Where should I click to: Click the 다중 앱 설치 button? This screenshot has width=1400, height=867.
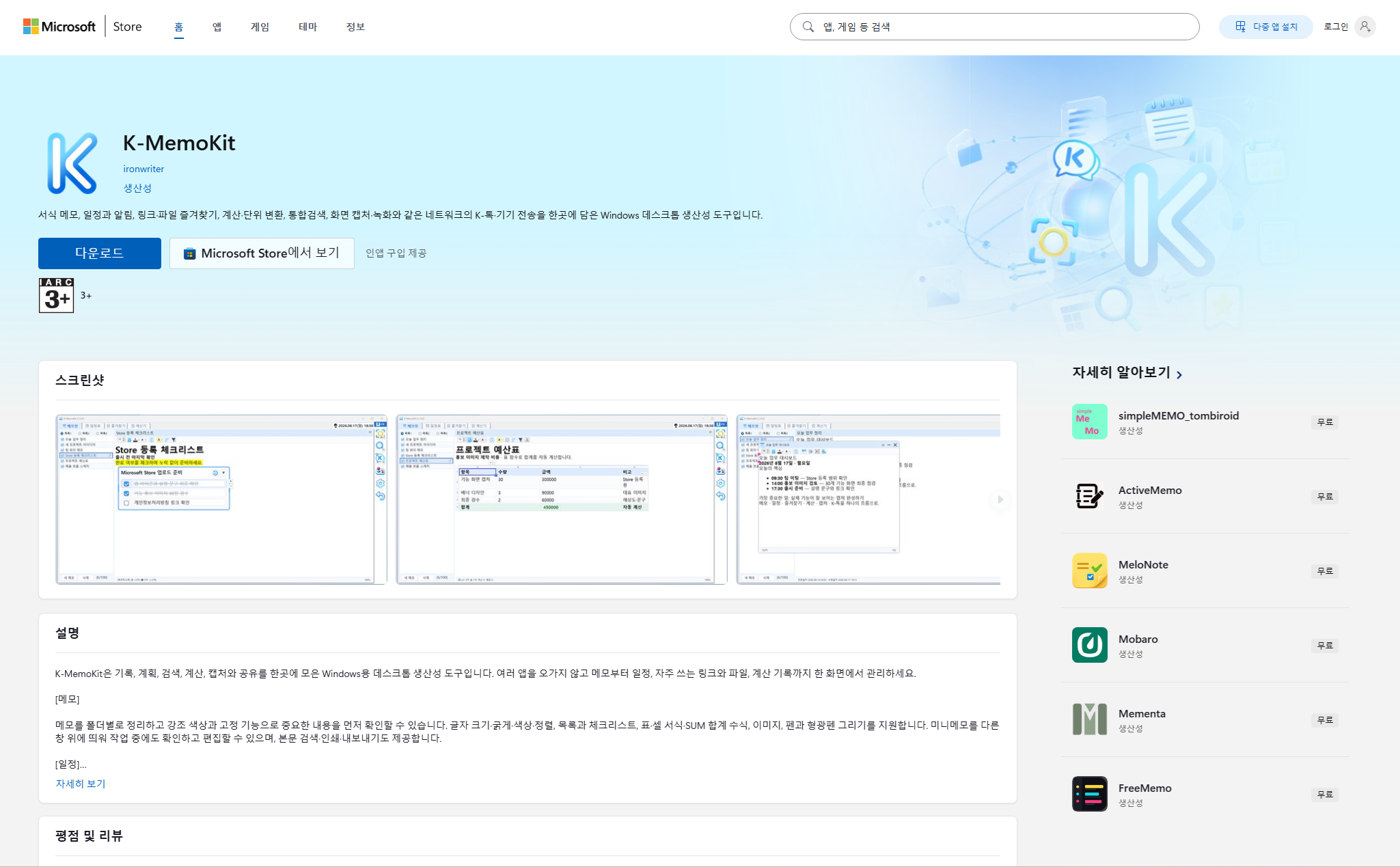[1266, 27]
